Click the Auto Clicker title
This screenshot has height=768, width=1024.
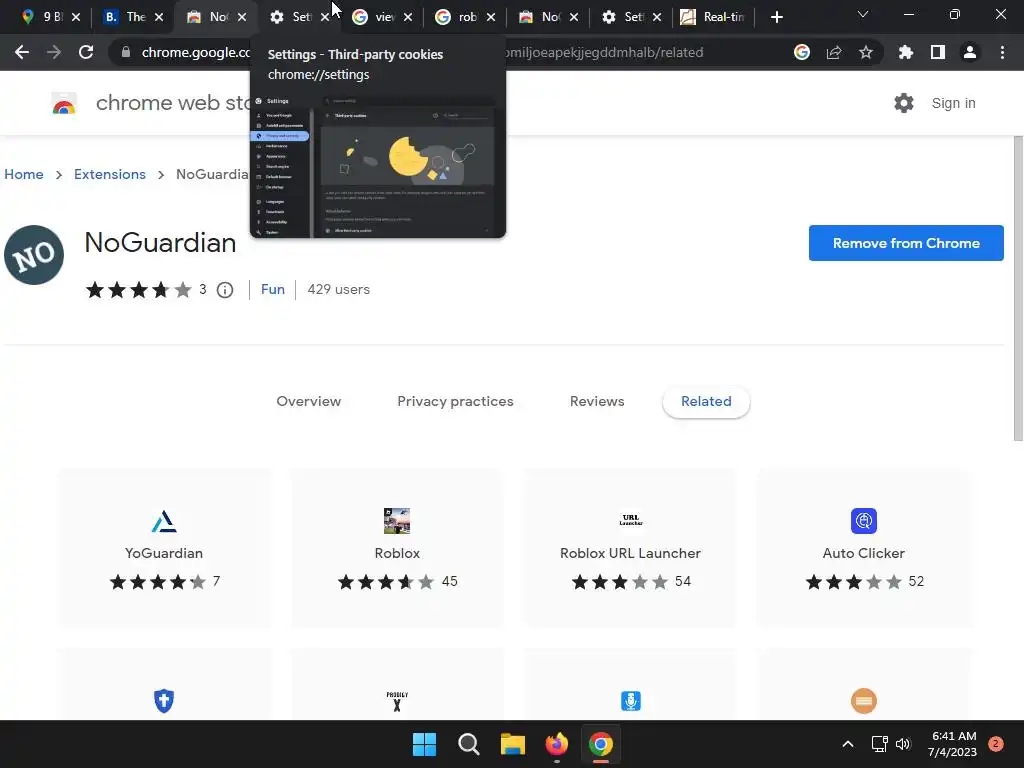(864, 553)
